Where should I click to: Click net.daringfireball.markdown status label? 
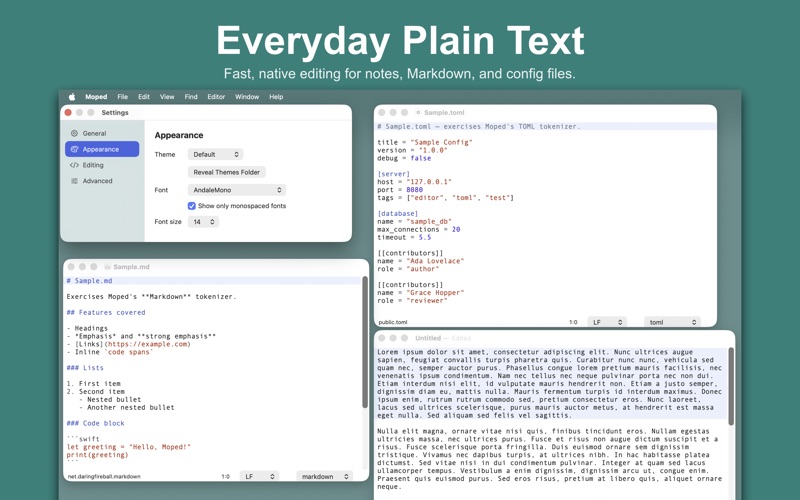[x=104, y=476]
